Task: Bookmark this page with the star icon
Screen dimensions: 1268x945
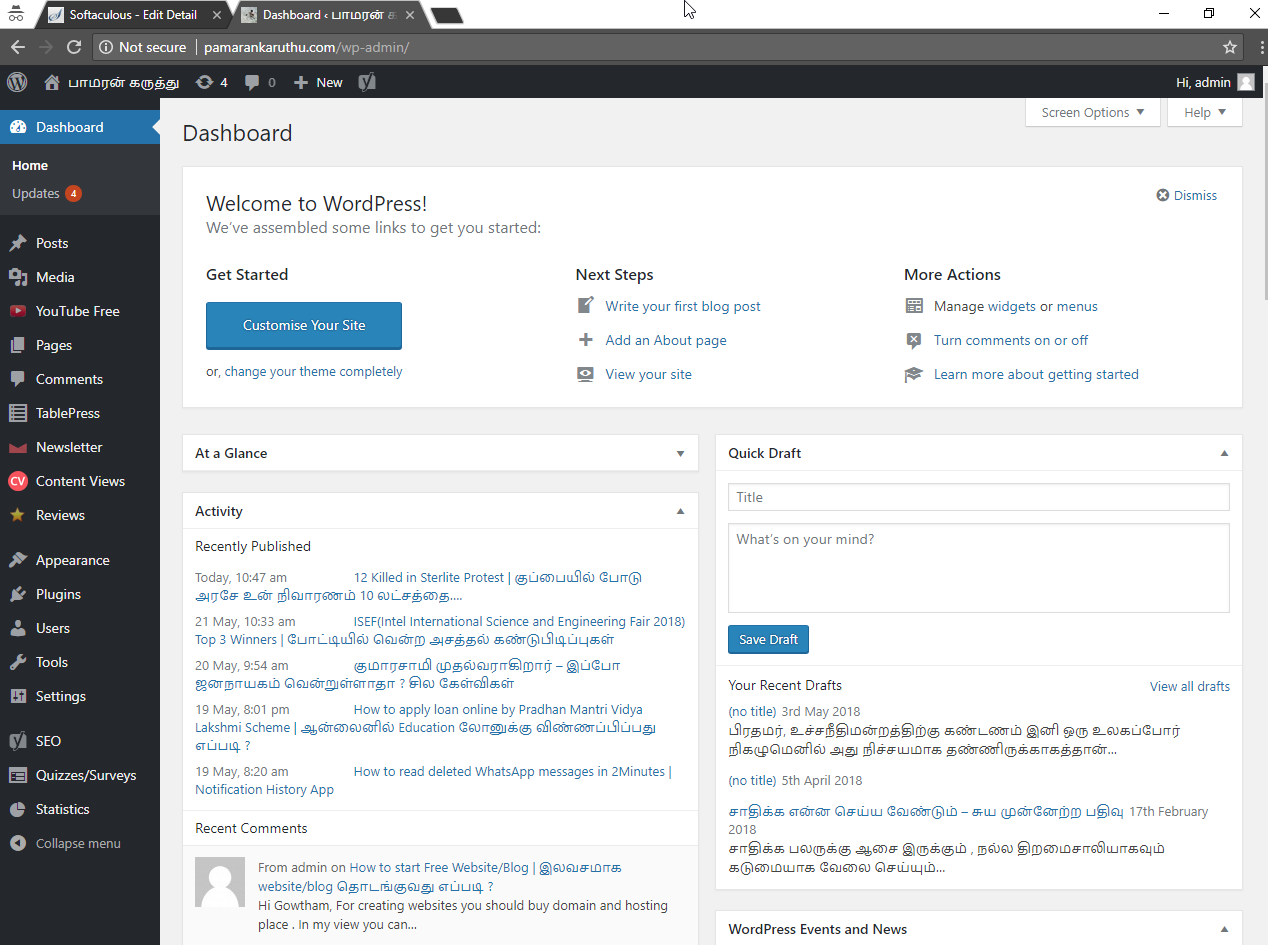Action: click(x=1230, y=47)
